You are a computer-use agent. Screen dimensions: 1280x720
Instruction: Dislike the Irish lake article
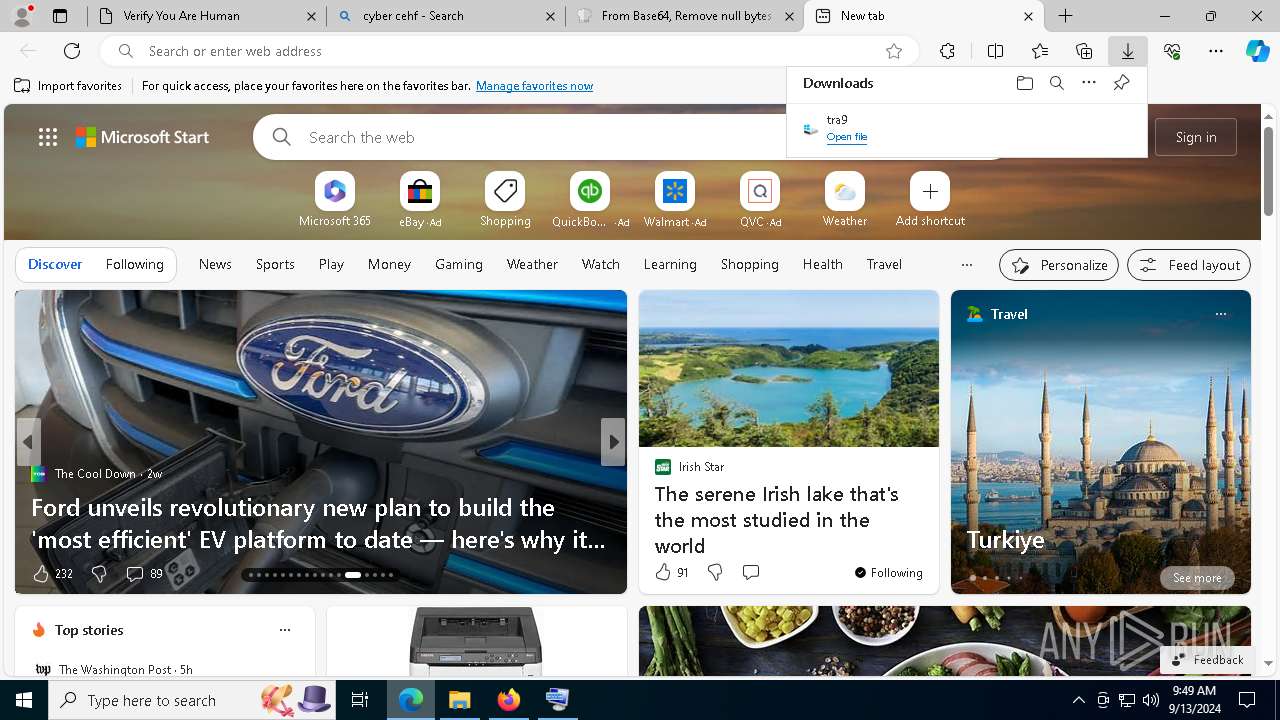click(x=714, y=572)
